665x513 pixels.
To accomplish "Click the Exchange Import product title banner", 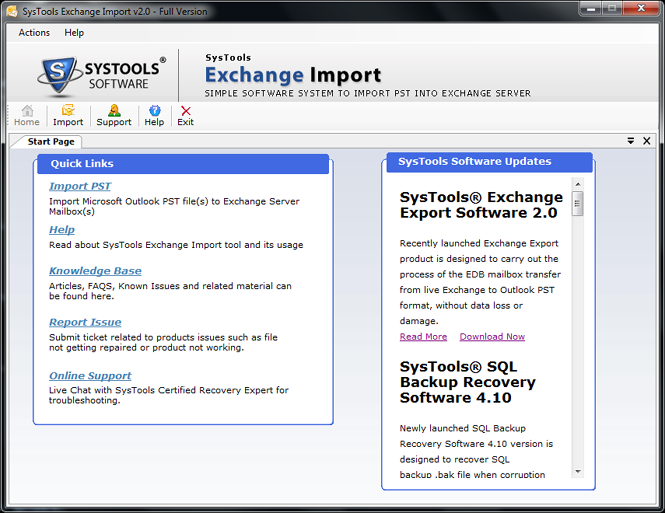I will click(x=293, y=75).
